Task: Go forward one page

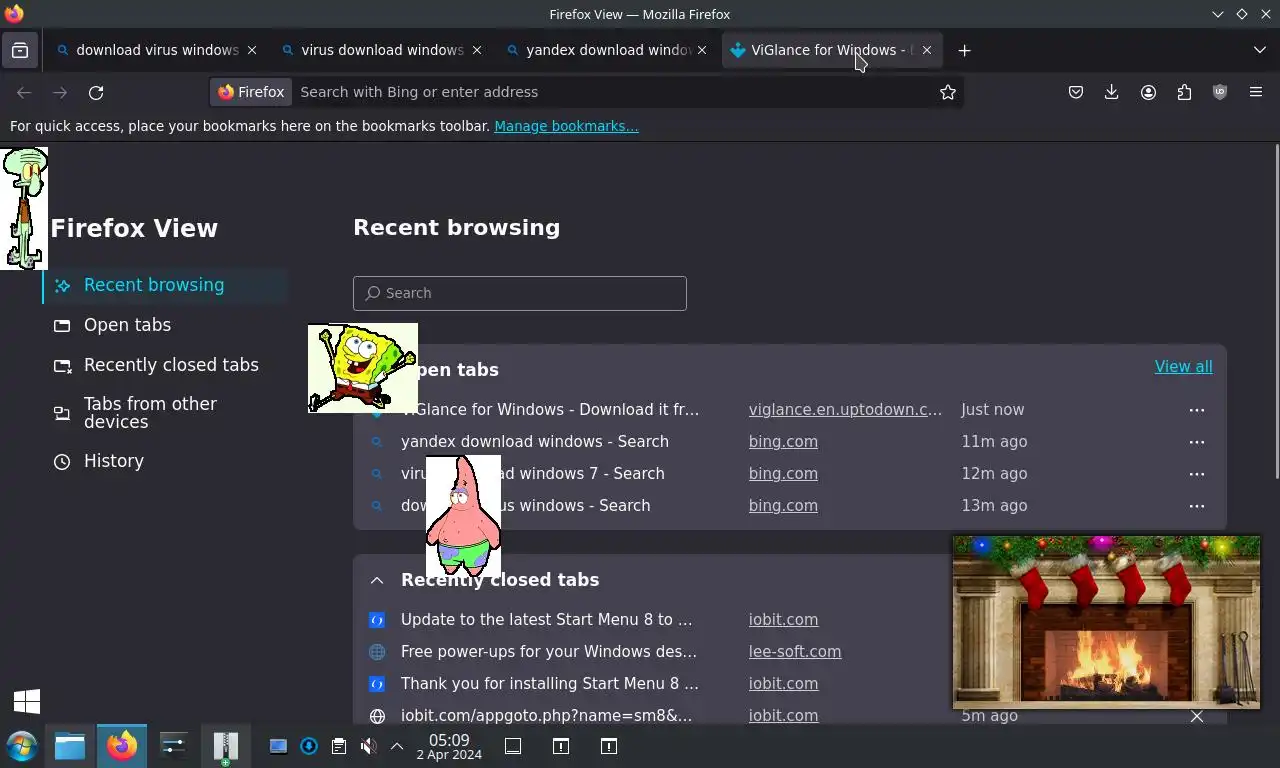Action: pyautogui.click(x=60, y=92)
